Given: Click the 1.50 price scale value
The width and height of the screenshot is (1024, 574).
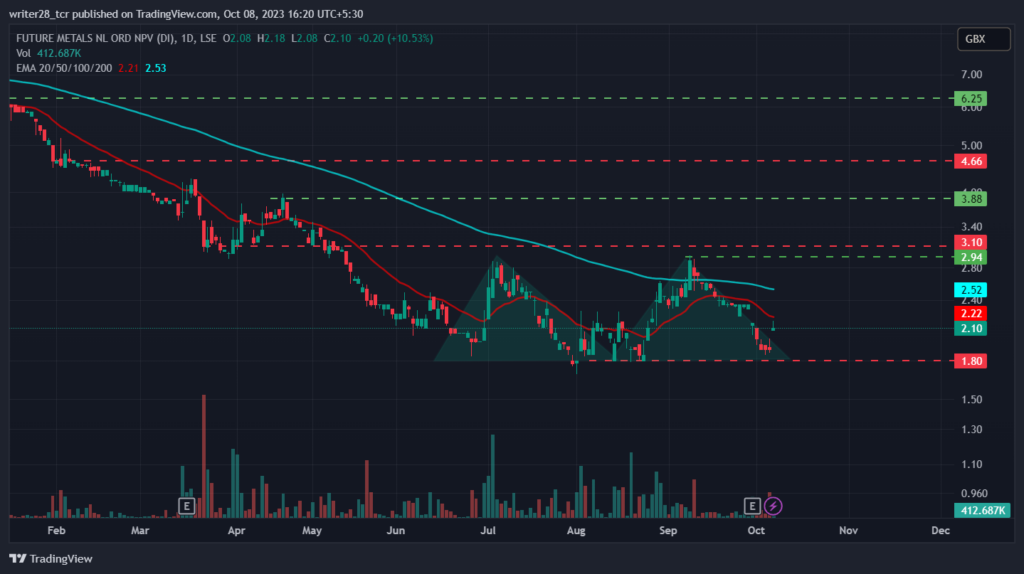Looking at the screenshot, I should click(972, 400).
